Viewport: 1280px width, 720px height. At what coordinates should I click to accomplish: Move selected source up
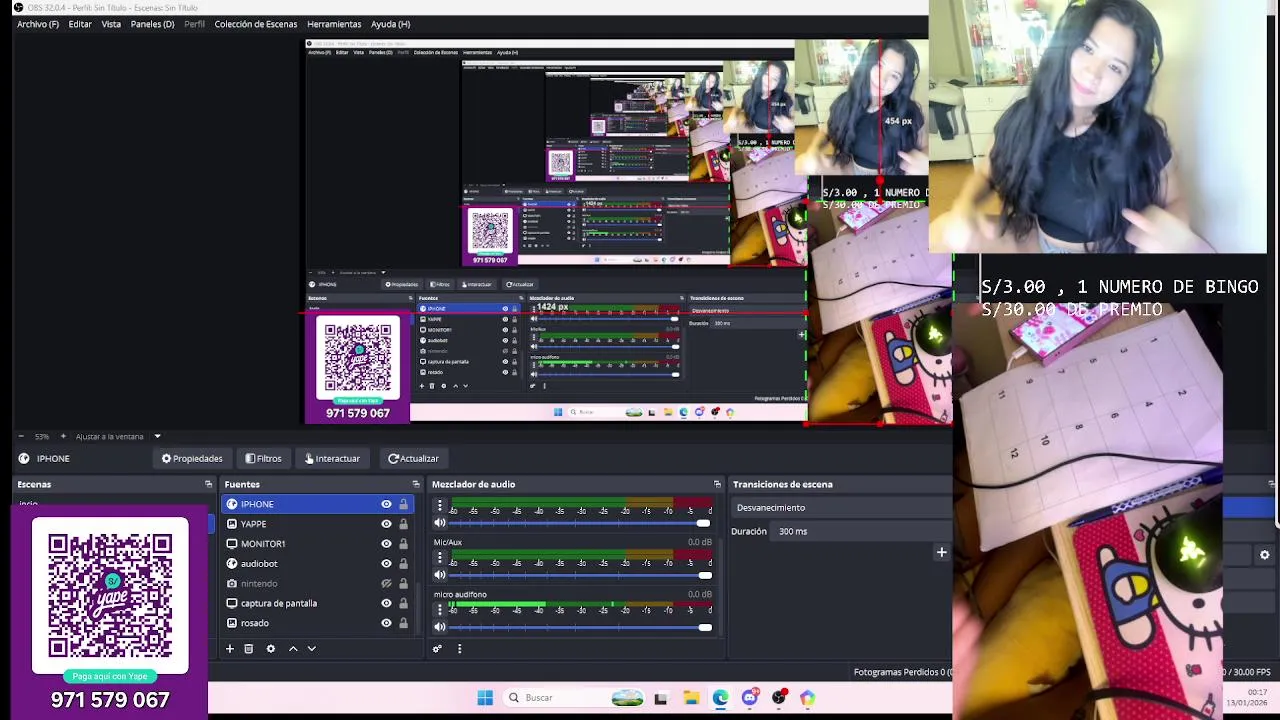point(293,649)
